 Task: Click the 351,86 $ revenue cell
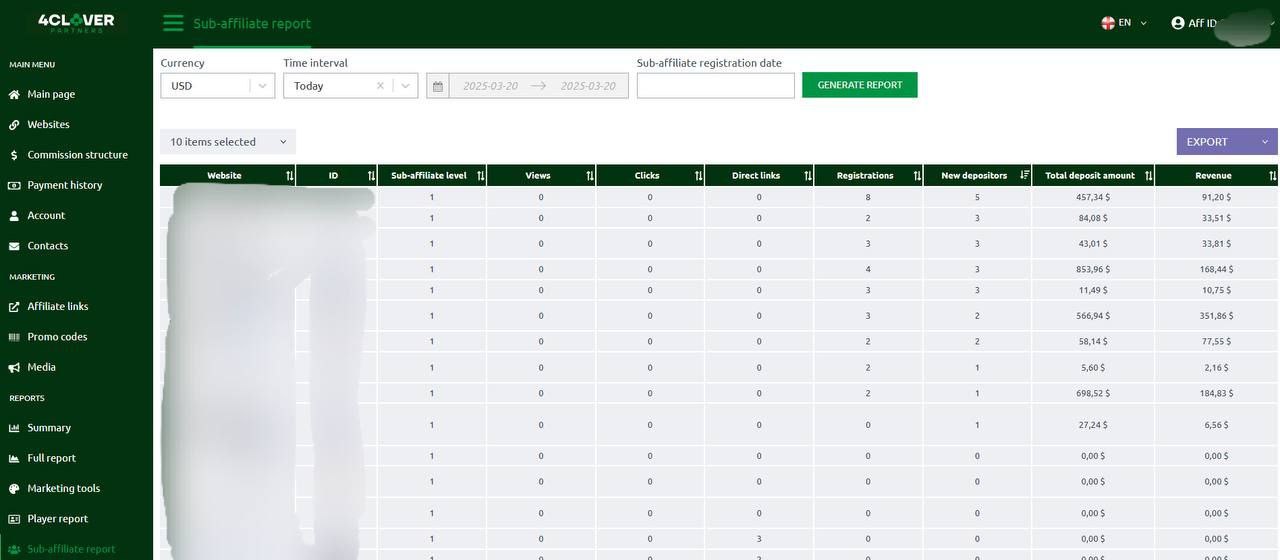click(1217, 316)
